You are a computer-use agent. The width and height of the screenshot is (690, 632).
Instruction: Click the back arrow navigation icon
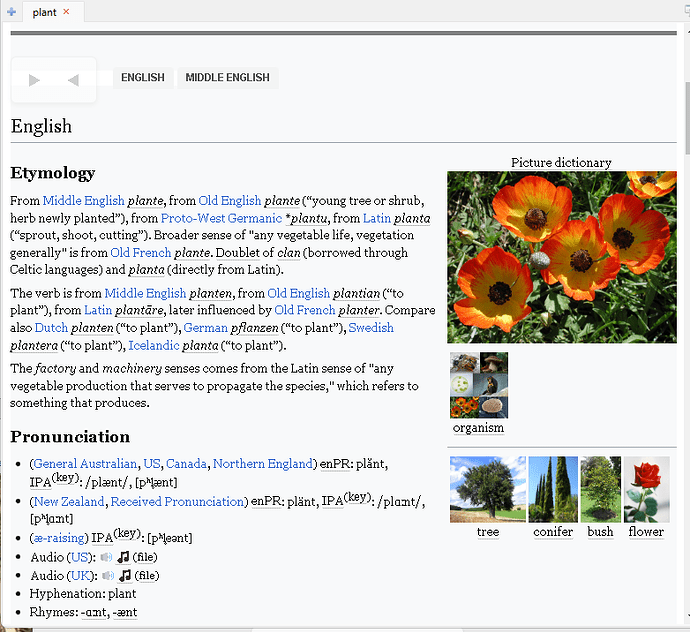(x=73, y=80)
